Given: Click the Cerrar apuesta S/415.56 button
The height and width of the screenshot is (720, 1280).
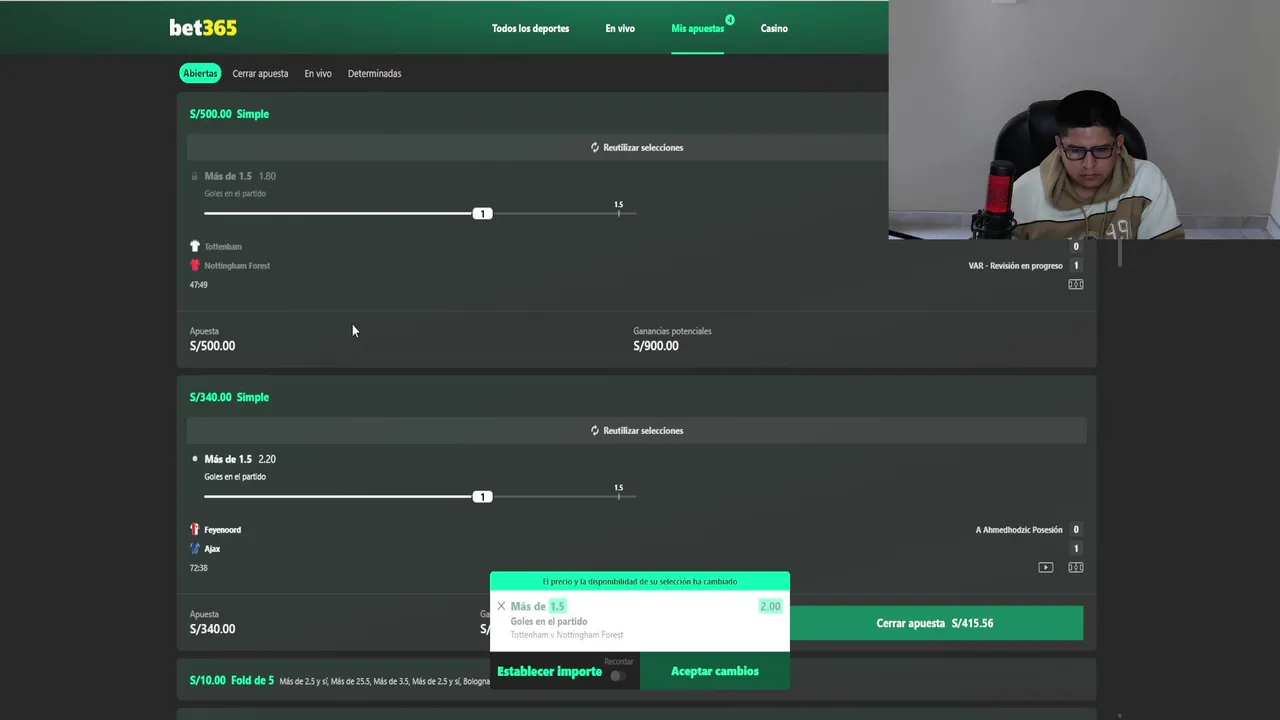Looking at the screenshot, I should 935,623.
